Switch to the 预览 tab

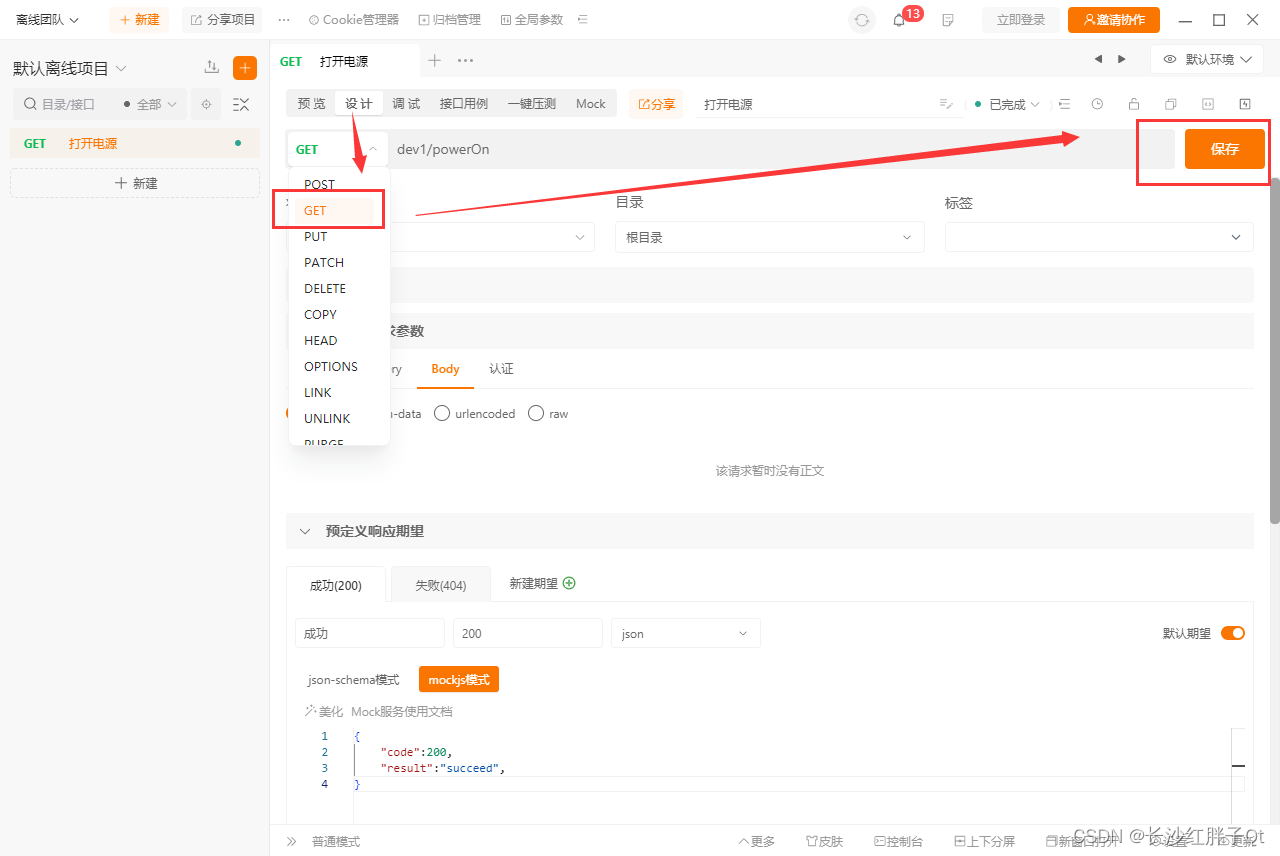[311, 104]
